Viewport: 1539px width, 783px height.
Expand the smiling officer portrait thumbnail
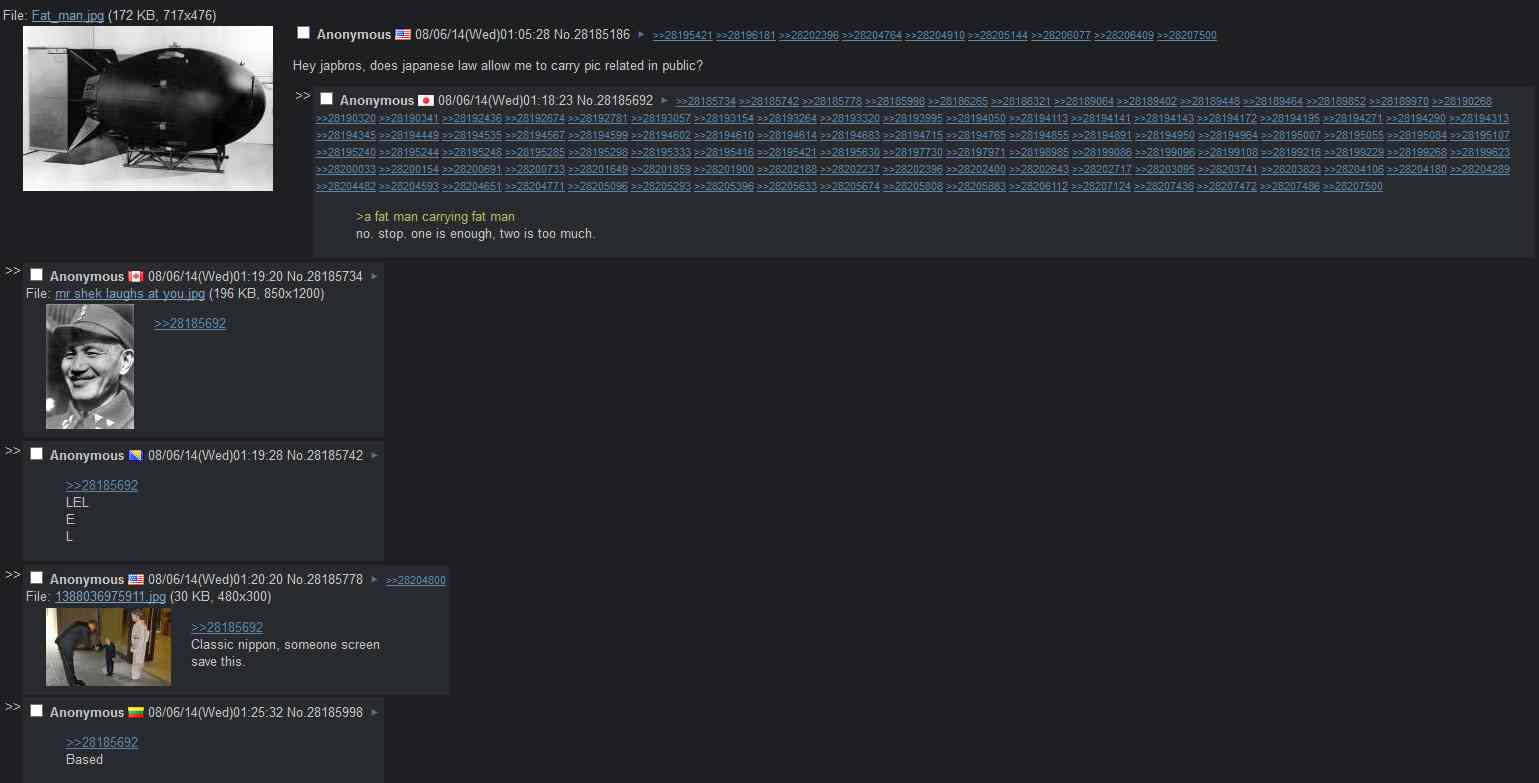(90, 367)
